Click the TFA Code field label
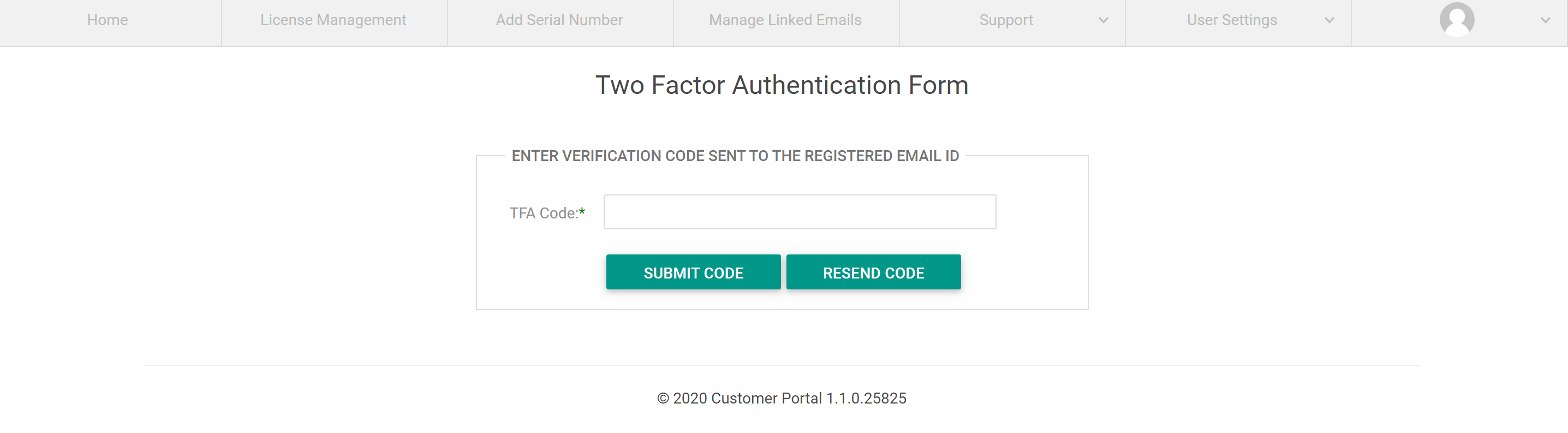Viewport: 1568px width, 433px height. [543, 213]
